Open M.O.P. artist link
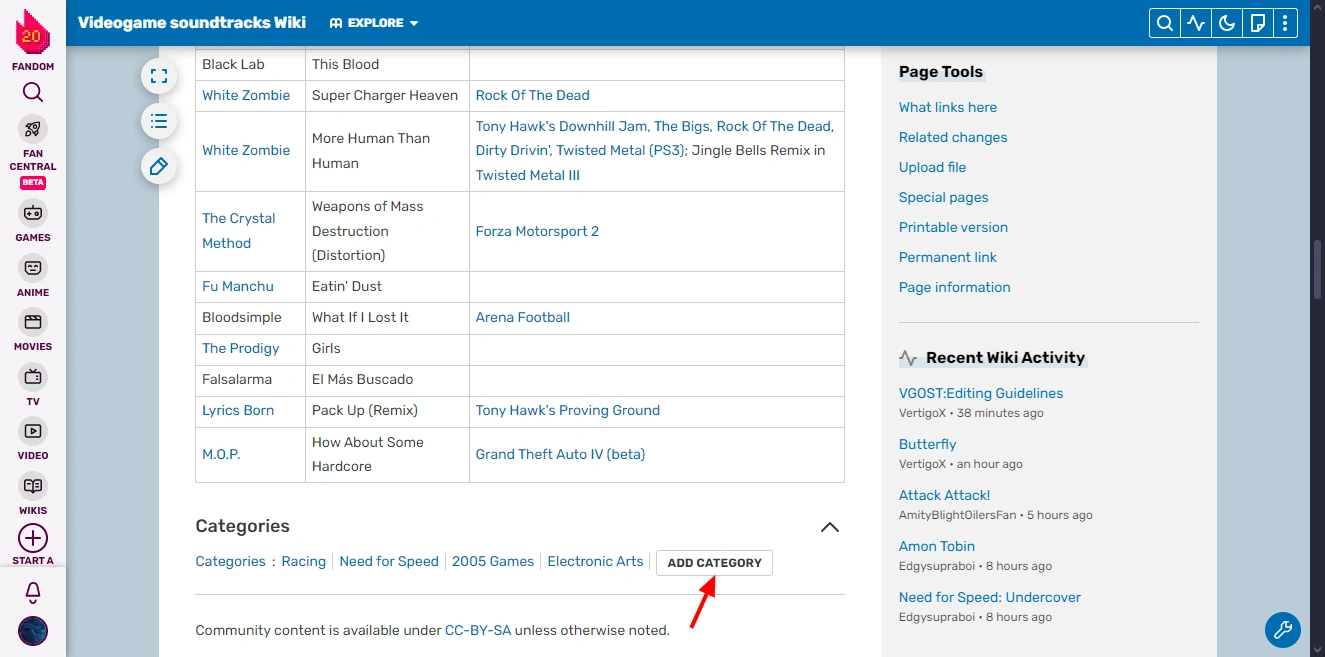The width and height of the screenshot is (1325, 657). [221, 454]
